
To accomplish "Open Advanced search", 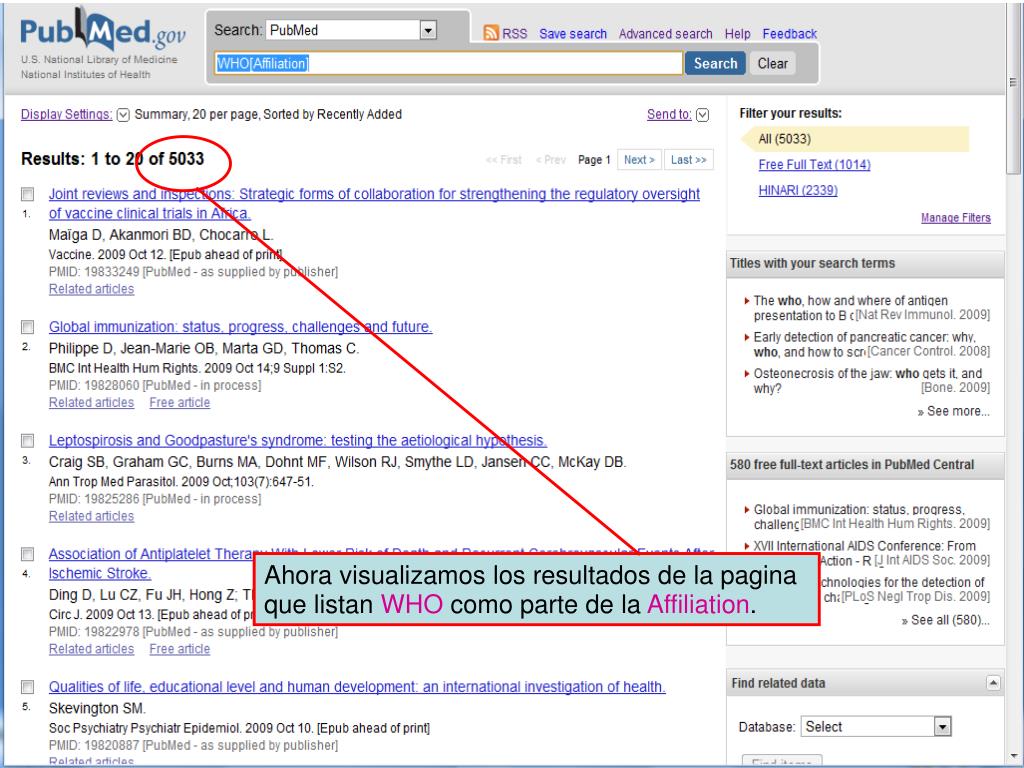I will coord(665,34).
